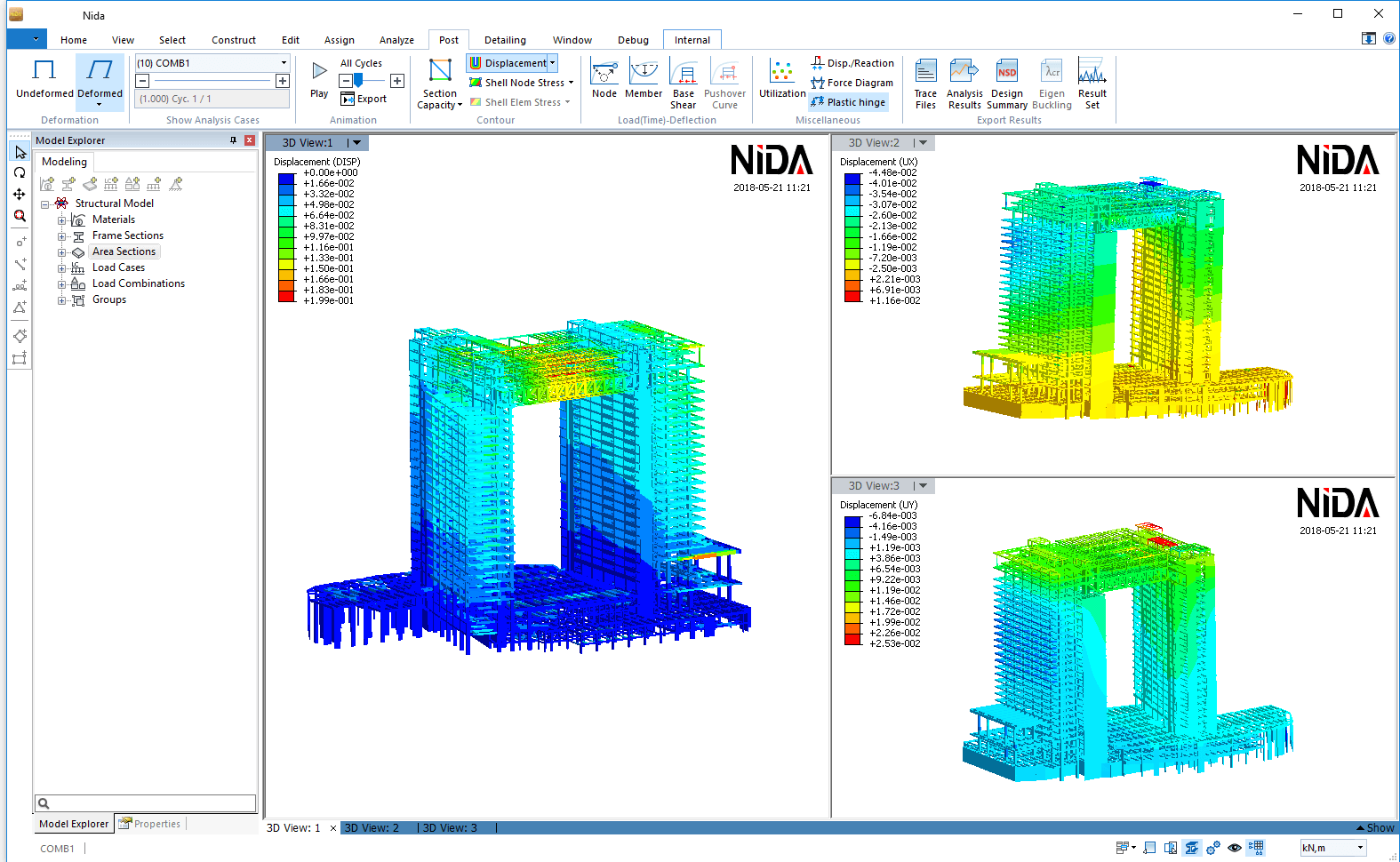The width and height of the screenshot is (1400, 862).
Task: Select the Groups tree item
Action: pos(109,299)
